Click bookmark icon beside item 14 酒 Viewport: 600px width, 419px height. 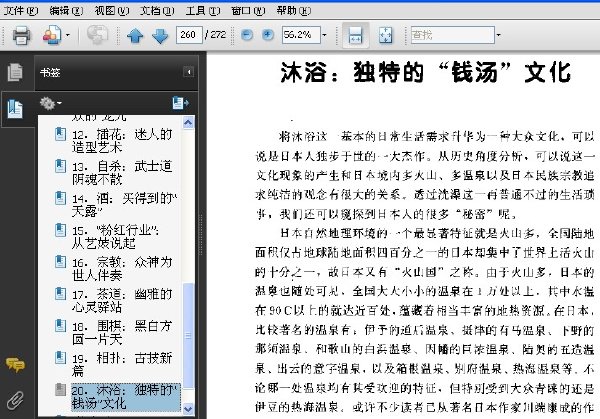tap(60, 198)
